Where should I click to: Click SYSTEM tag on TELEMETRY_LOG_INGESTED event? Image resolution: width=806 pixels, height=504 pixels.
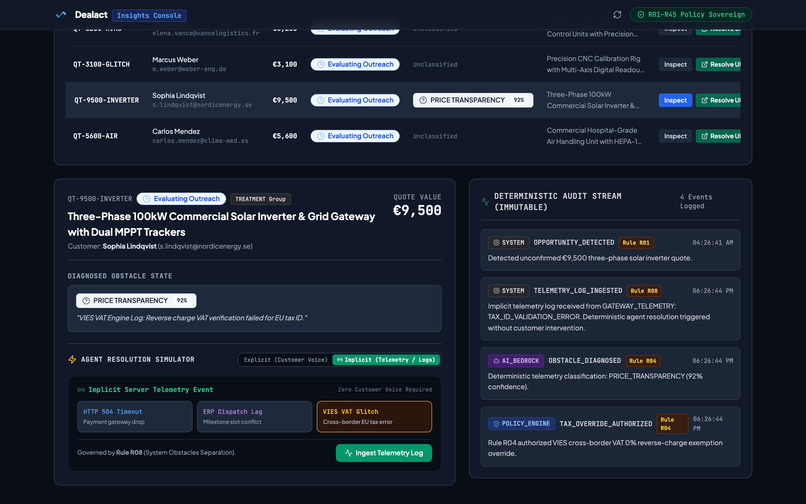pyautogui.click(x=509, y=291)
